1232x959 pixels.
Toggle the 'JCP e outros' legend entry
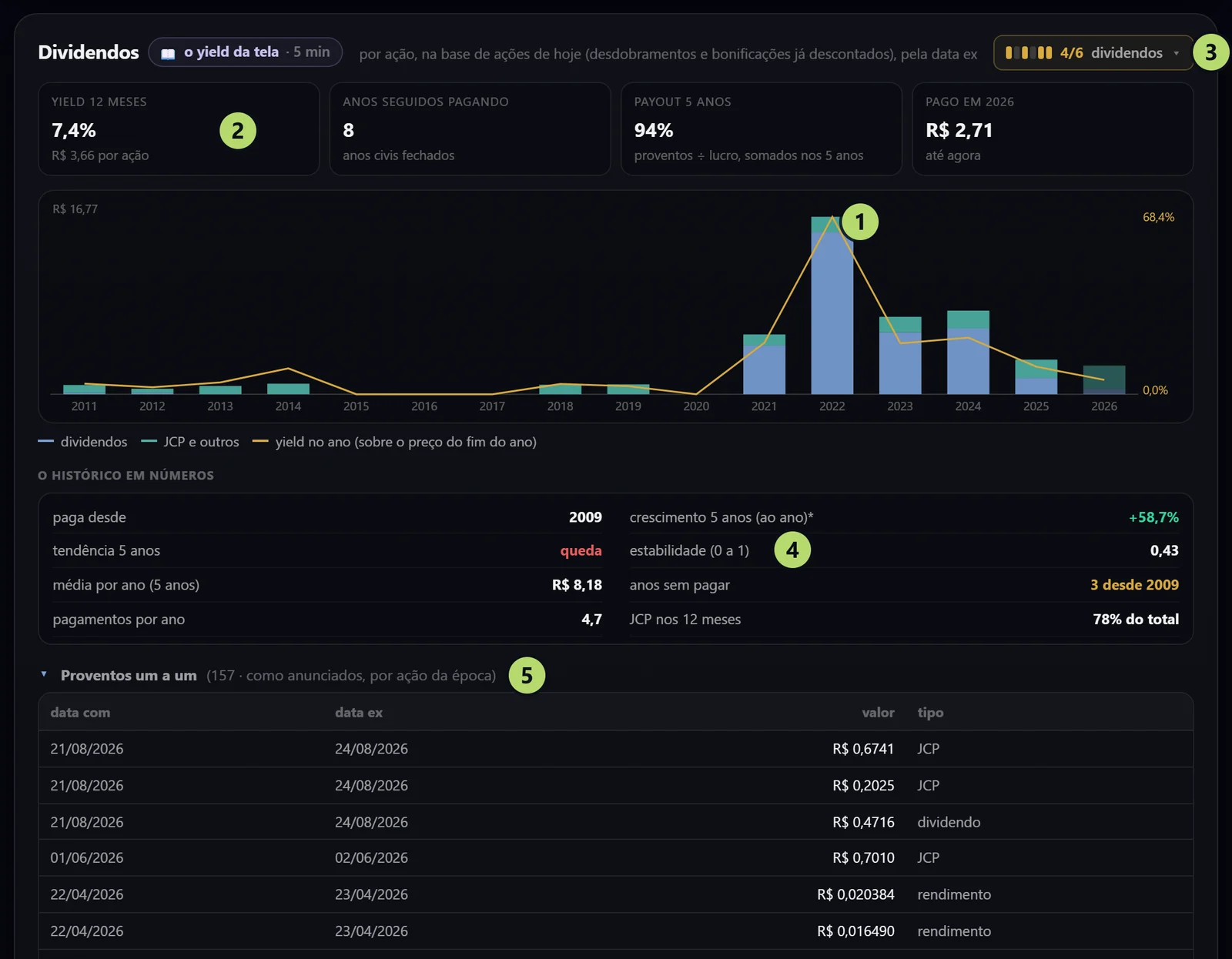(x=190, y=442)
